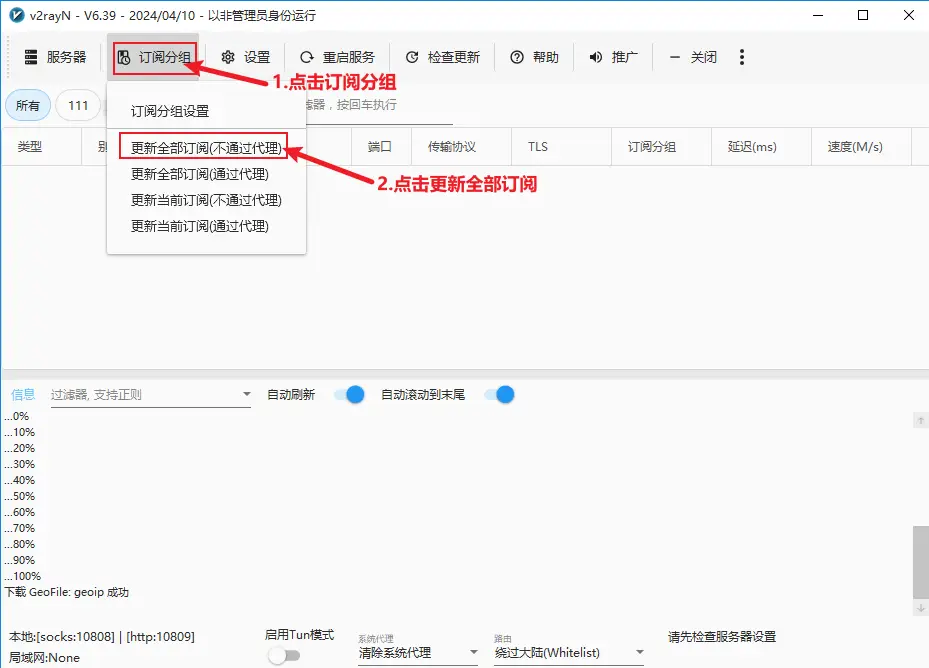Disable the 自动刷新 toggle
Viewport: 929px width, 668px height.
tap(348, 394)
